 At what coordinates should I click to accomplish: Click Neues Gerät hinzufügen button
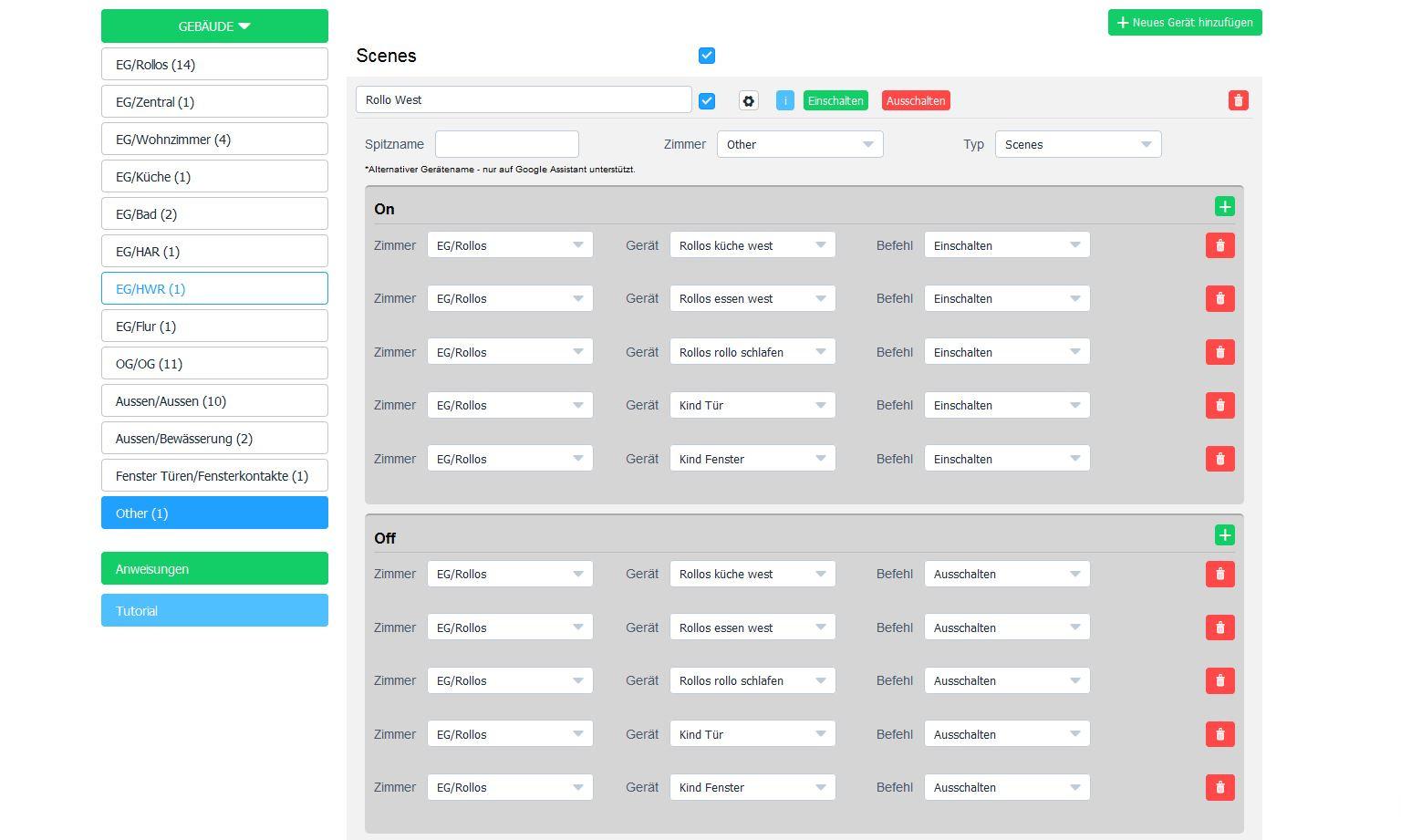pos(1184,23)
